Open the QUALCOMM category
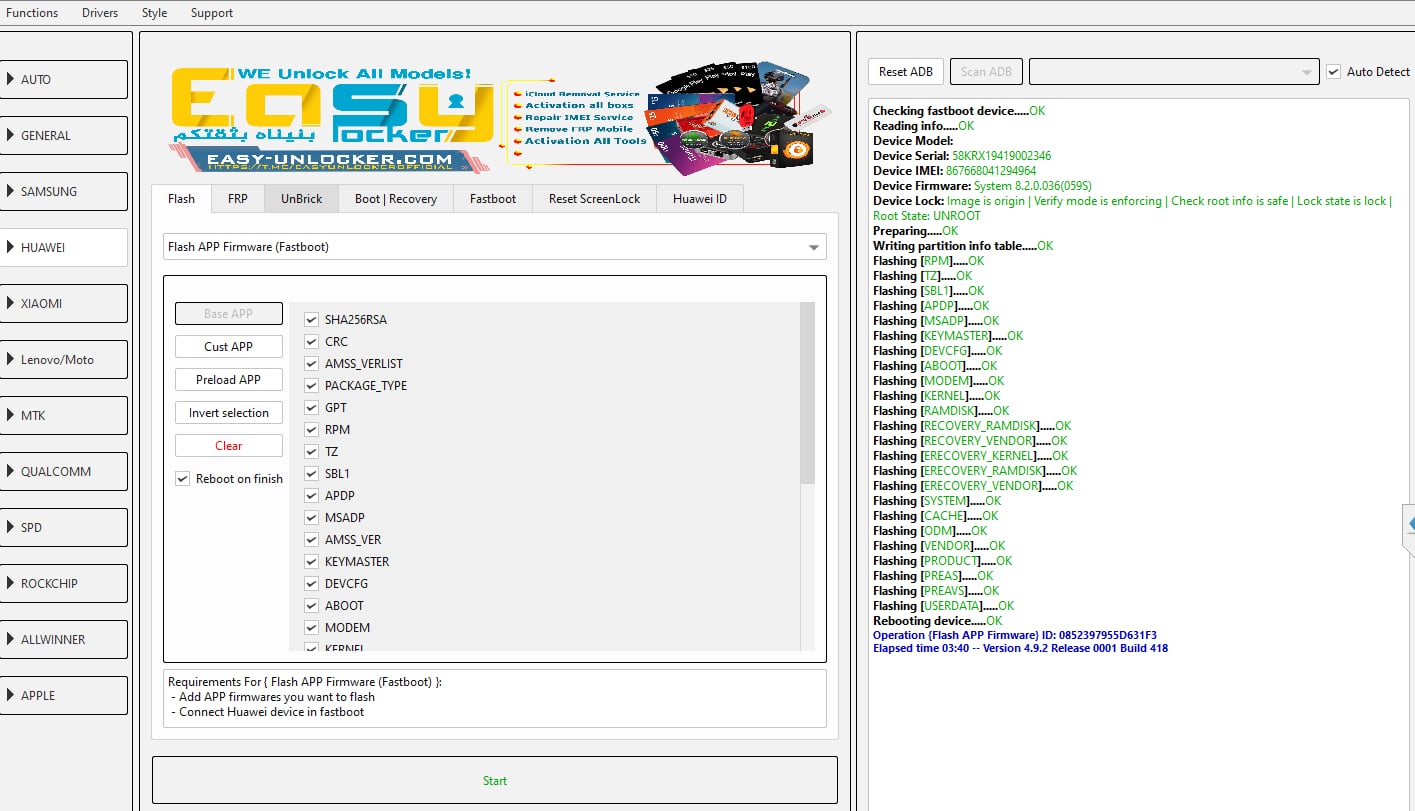 point(64,471)
